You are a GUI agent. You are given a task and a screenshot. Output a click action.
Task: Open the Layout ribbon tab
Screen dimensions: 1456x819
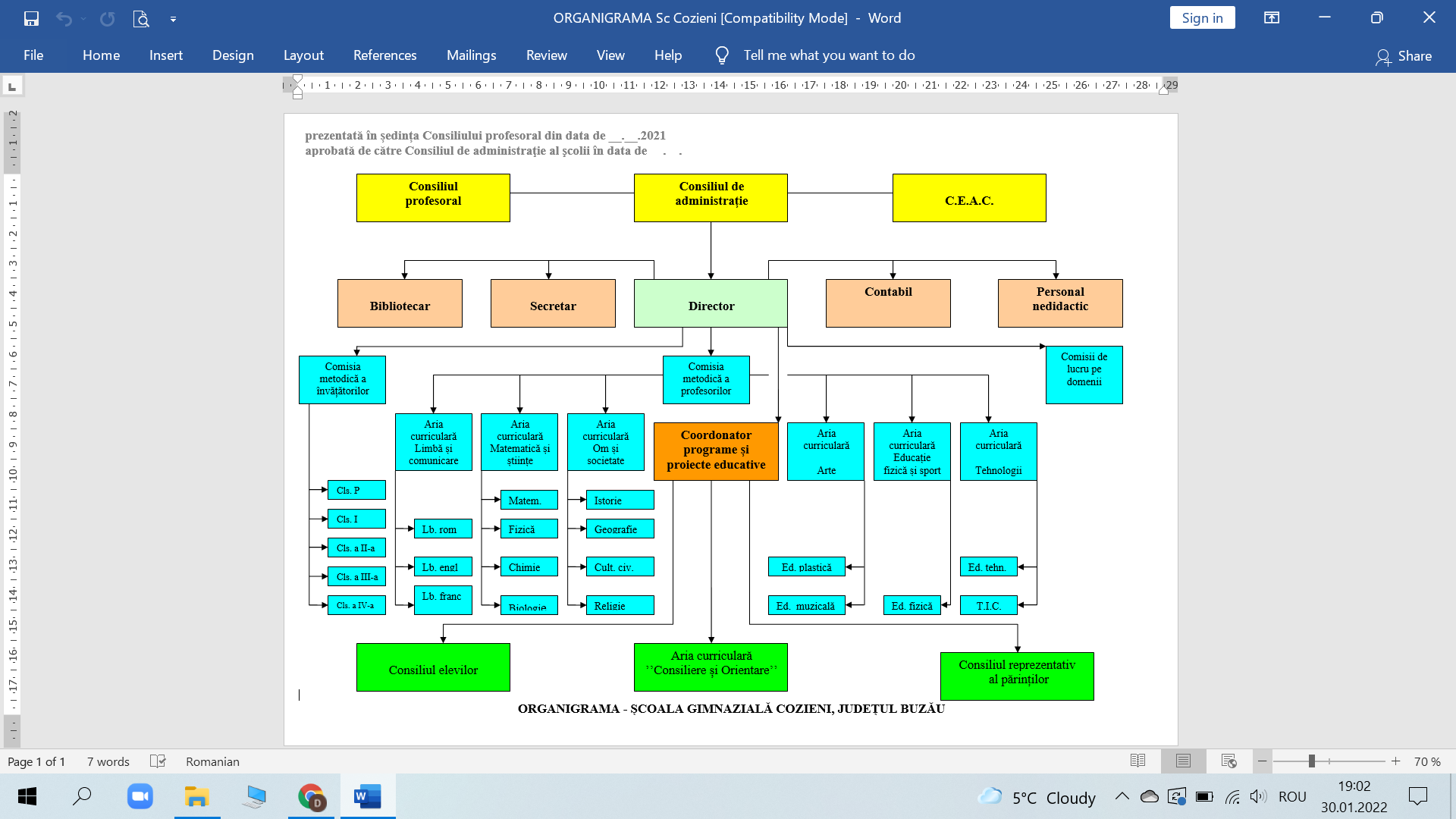[x=303, y=55]
